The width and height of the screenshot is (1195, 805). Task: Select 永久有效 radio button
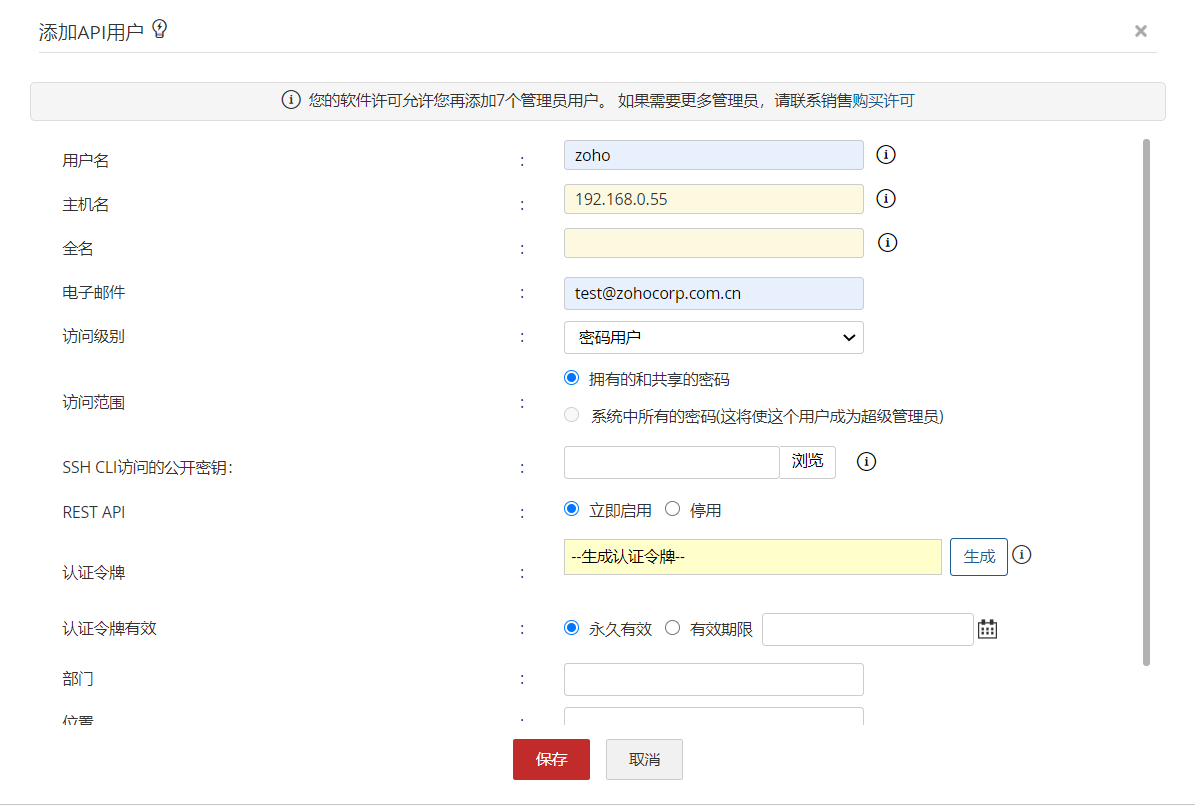coord(572,628)
